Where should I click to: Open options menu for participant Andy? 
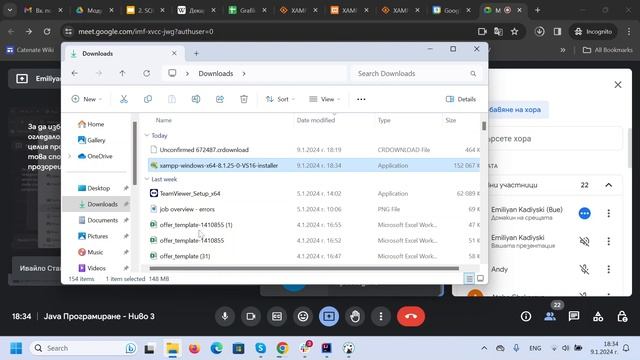[x=609, y=269]
